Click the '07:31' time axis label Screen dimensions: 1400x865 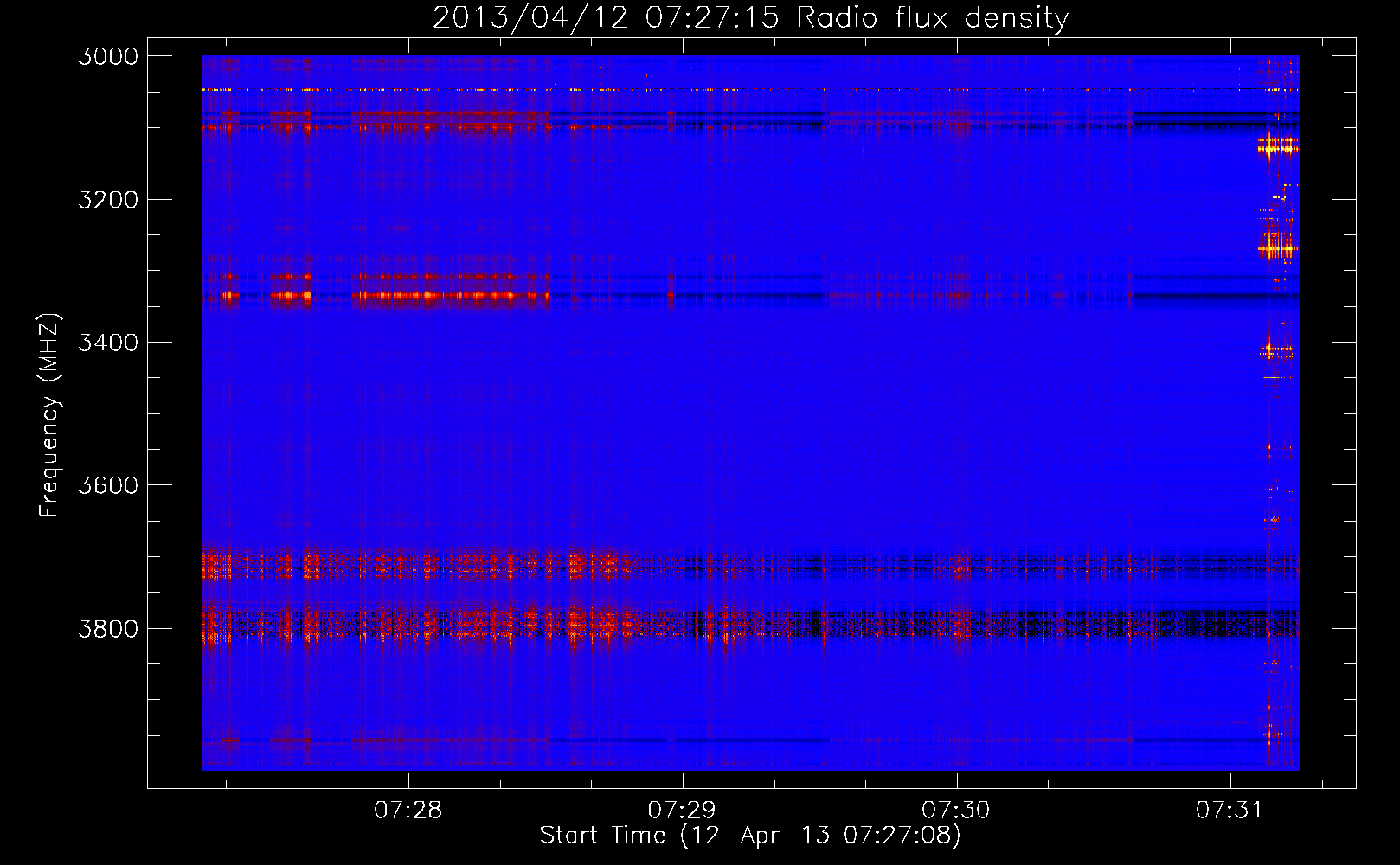pyautogui.click(x=1230, y=811)
